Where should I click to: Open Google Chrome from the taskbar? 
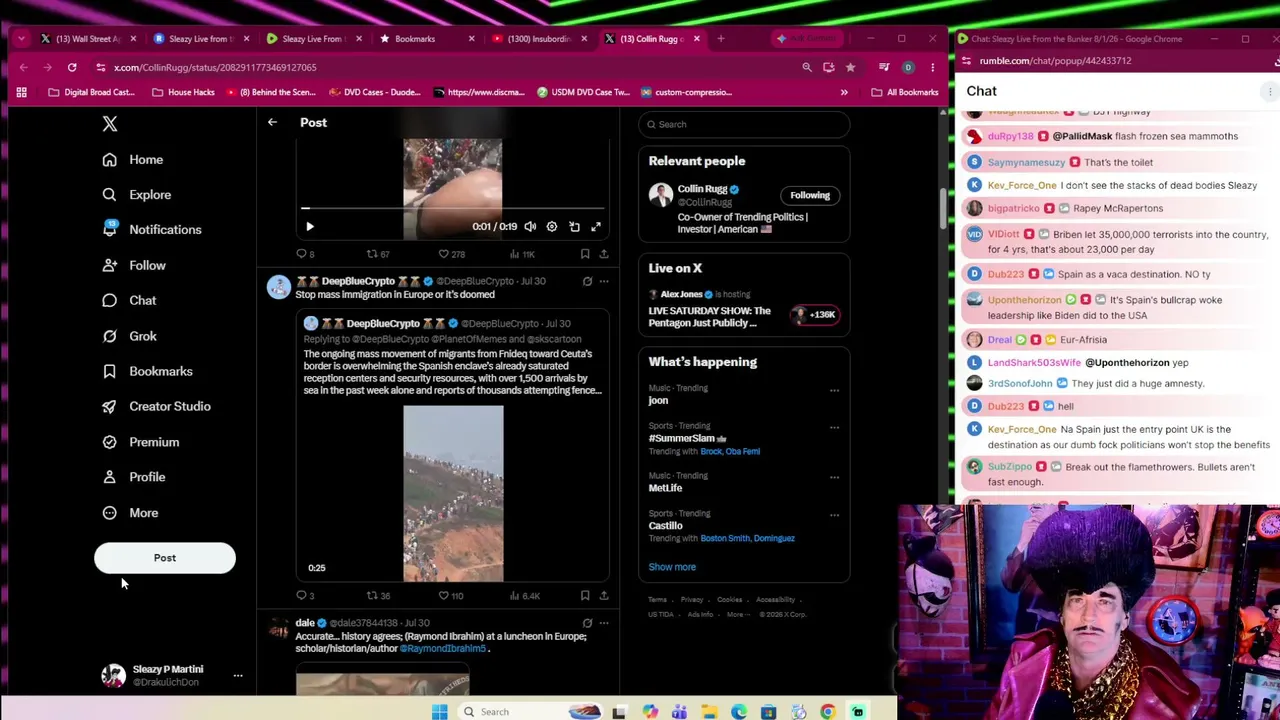point(828,712)
